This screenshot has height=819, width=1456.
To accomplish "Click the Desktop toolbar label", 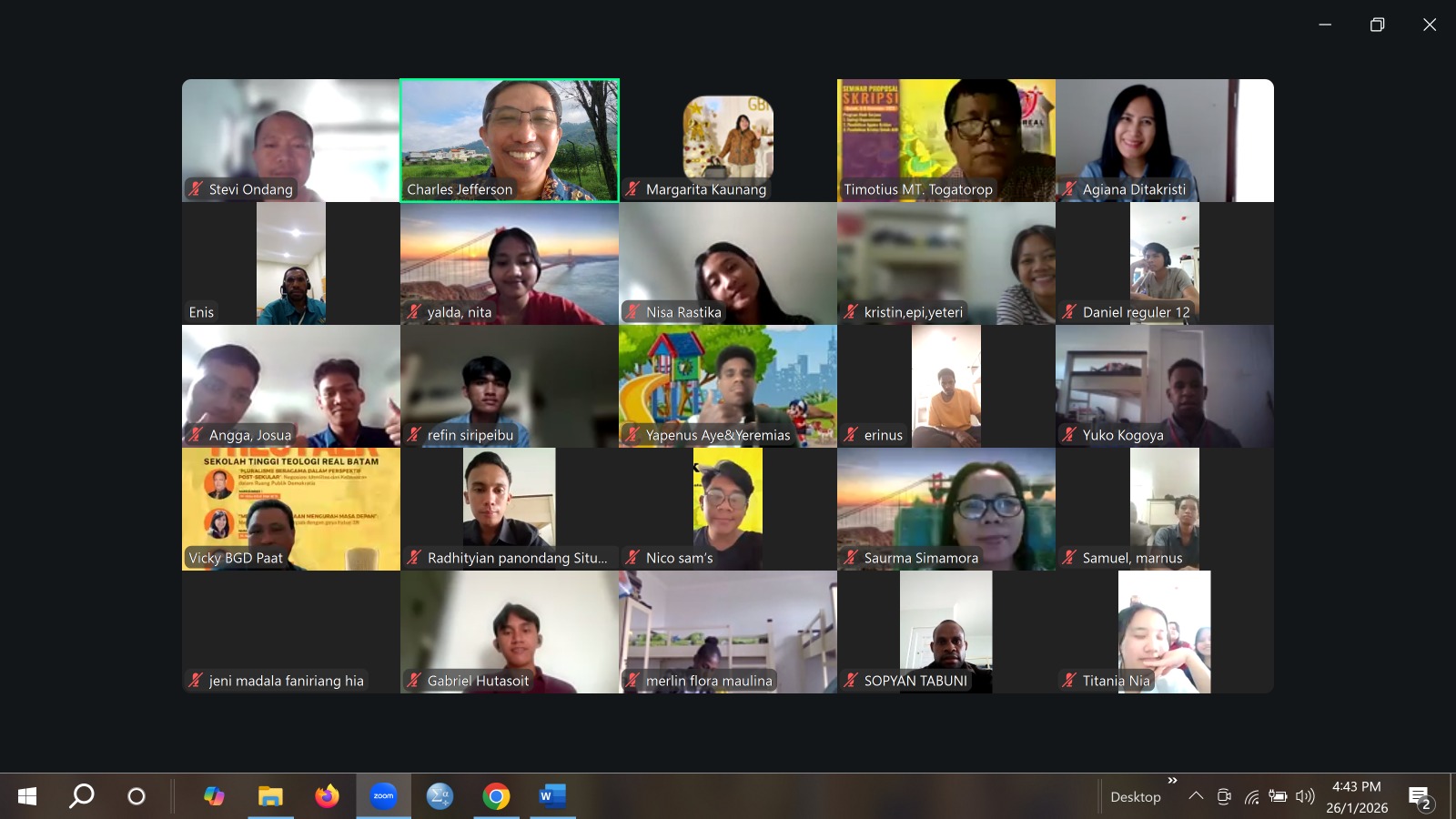I will click(1136, 797).
